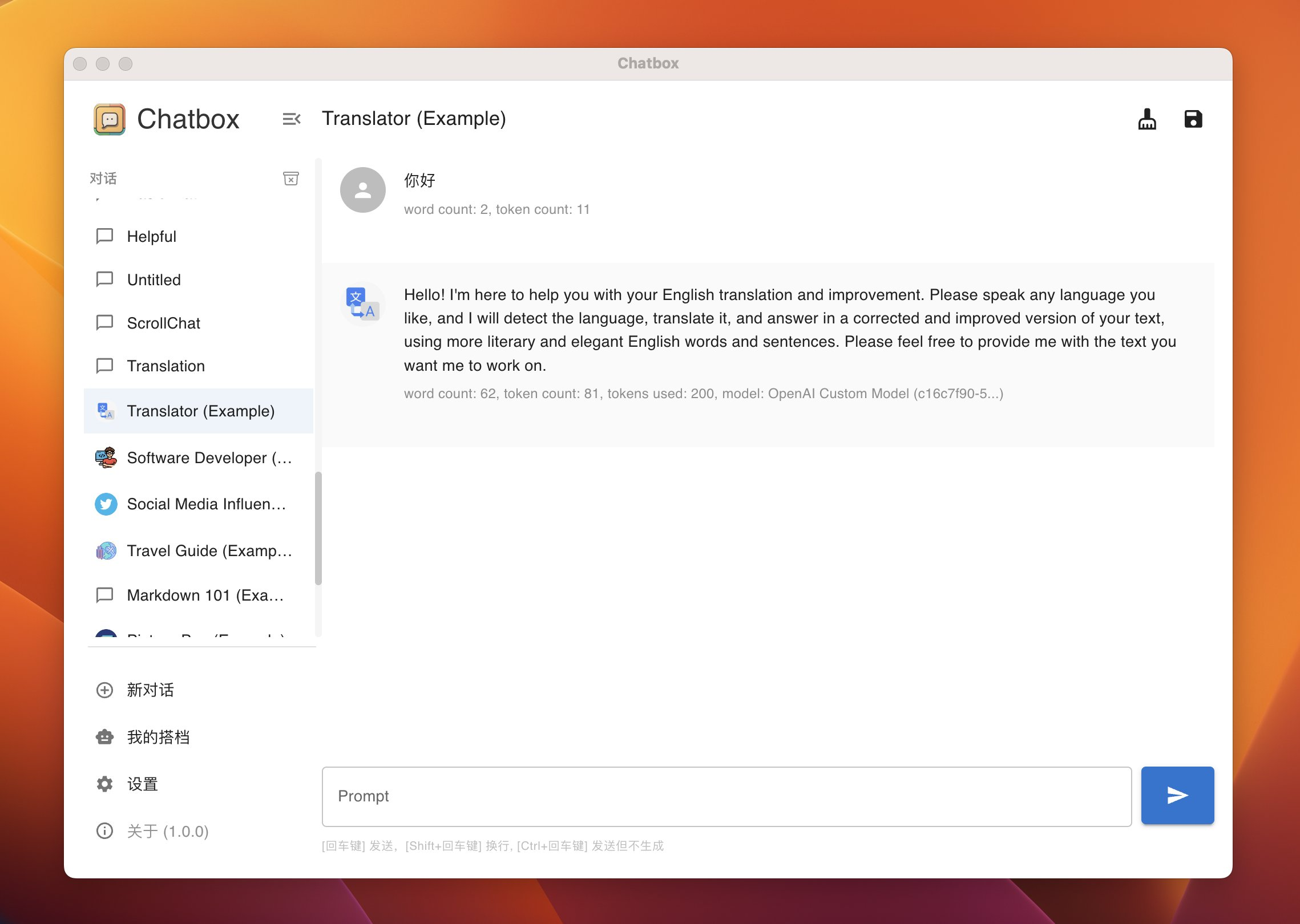This screenshot has width=1300, height=924.
Task: Click the conversation list scrollbar thumb
Action: (x=318, y=528)
